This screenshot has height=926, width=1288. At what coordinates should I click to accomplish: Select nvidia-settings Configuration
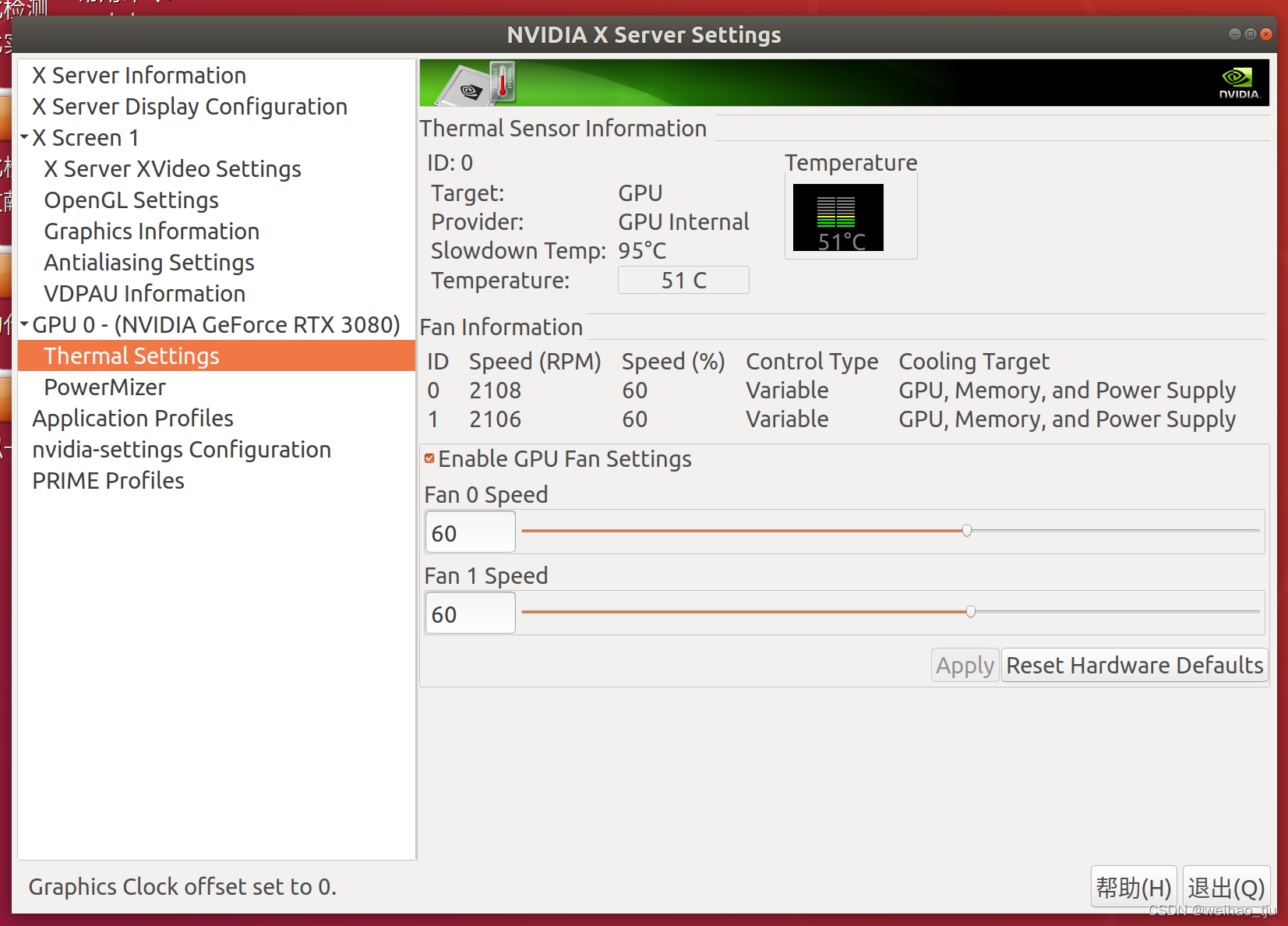(x=182, y=450)
